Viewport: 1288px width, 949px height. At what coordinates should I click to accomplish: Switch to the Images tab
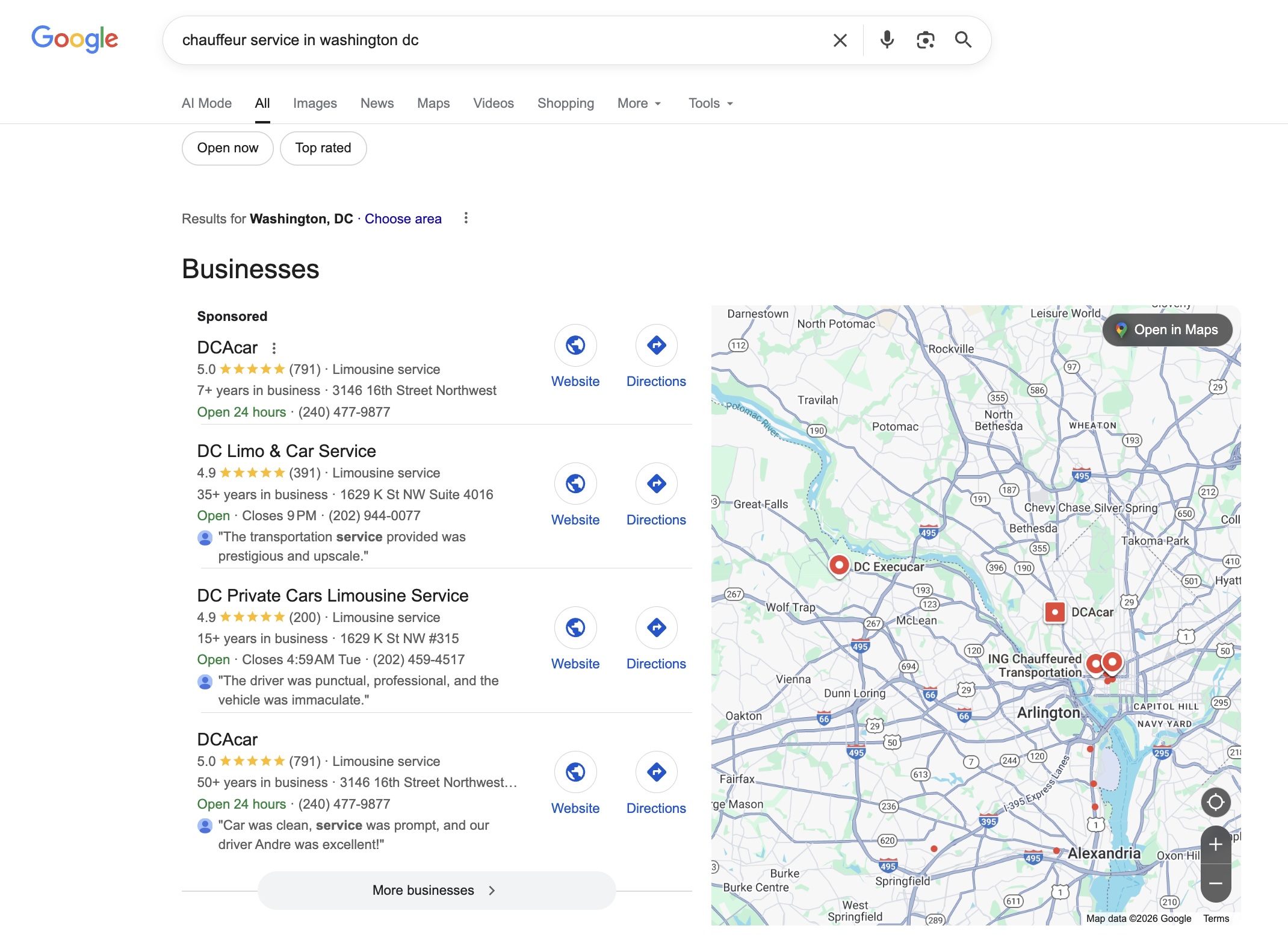pos(315,104)
